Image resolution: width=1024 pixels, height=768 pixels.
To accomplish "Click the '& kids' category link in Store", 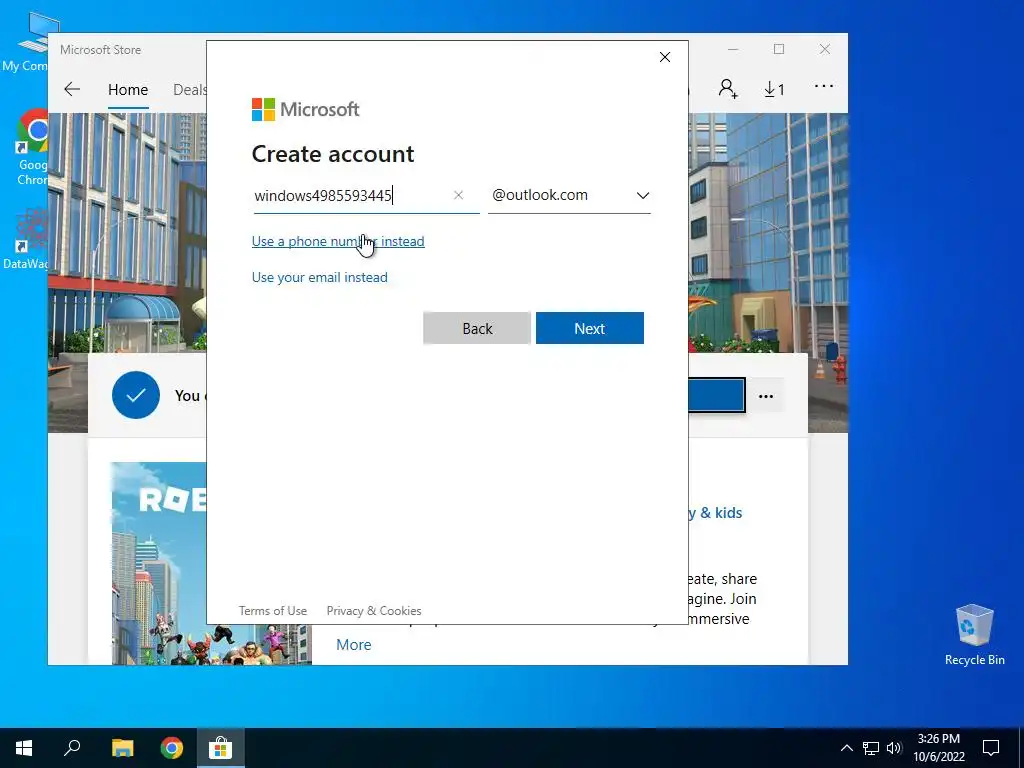I will 715,513.
